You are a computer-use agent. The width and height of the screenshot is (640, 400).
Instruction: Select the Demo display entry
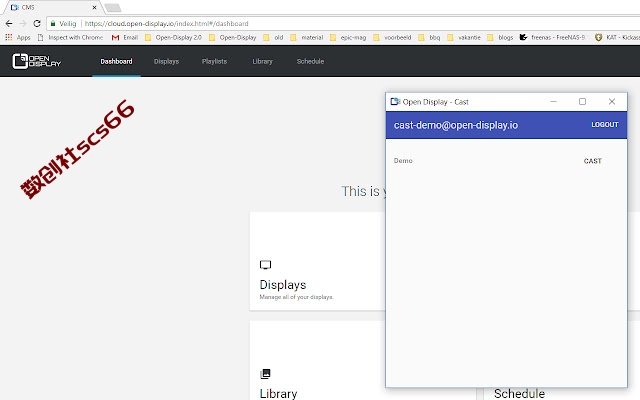(403, 161)
